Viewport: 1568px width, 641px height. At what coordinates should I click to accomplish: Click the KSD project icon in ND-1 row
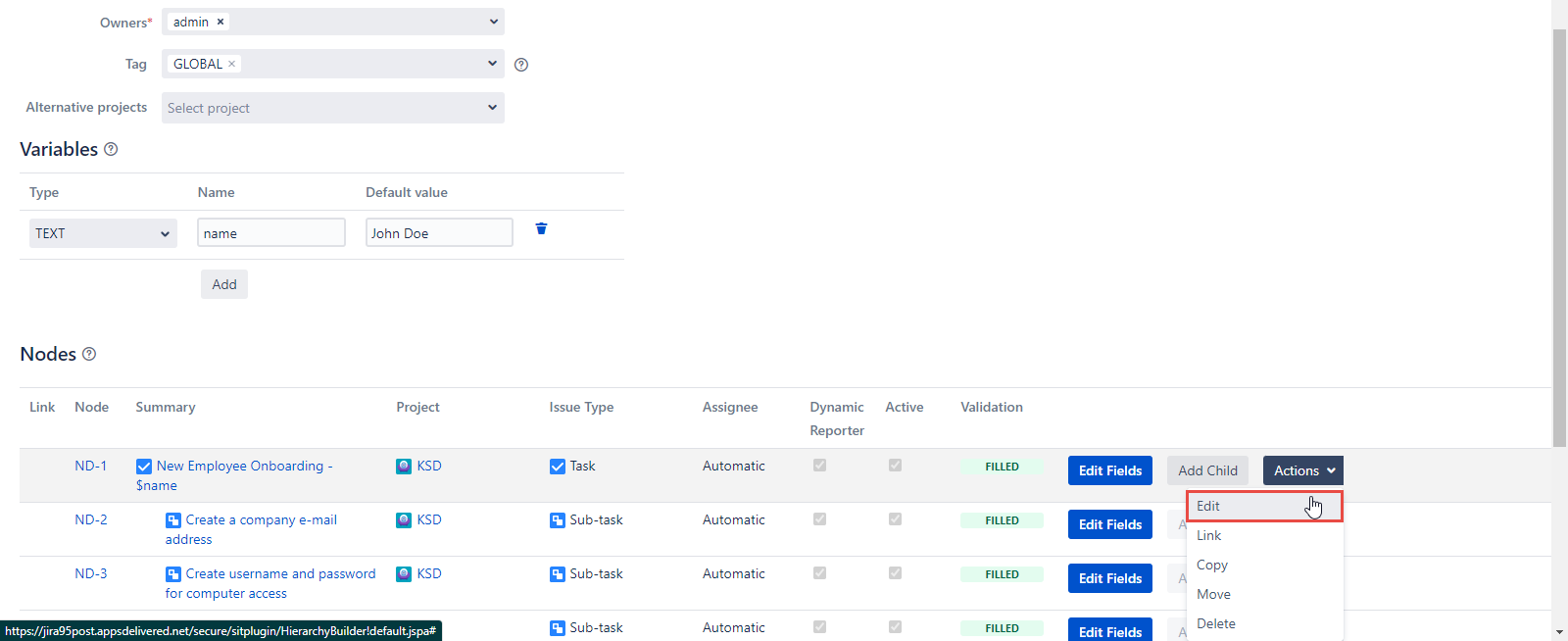coord(404,467)
